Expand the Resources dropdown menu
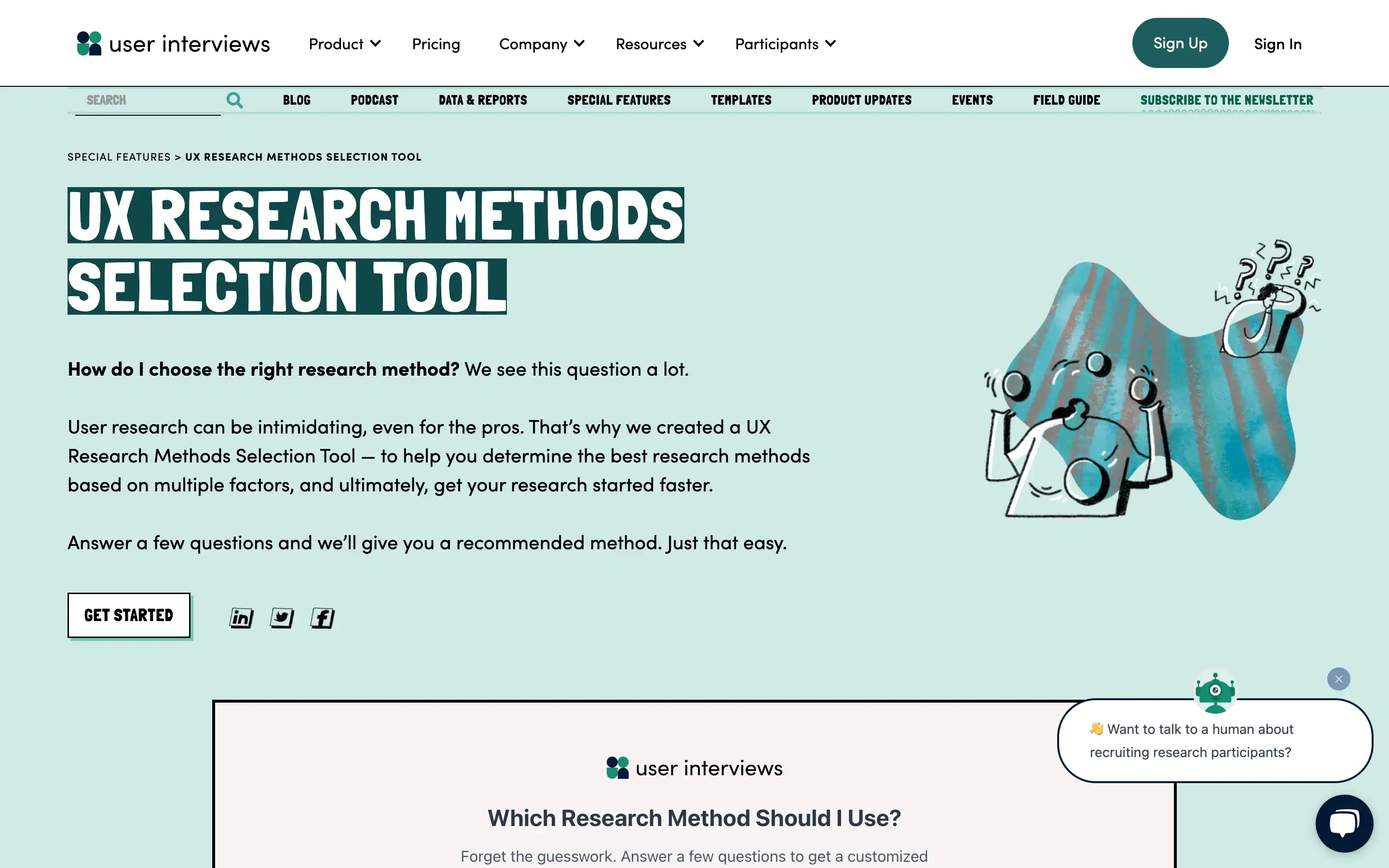1389x868 pixels. (x=659, y=44)
